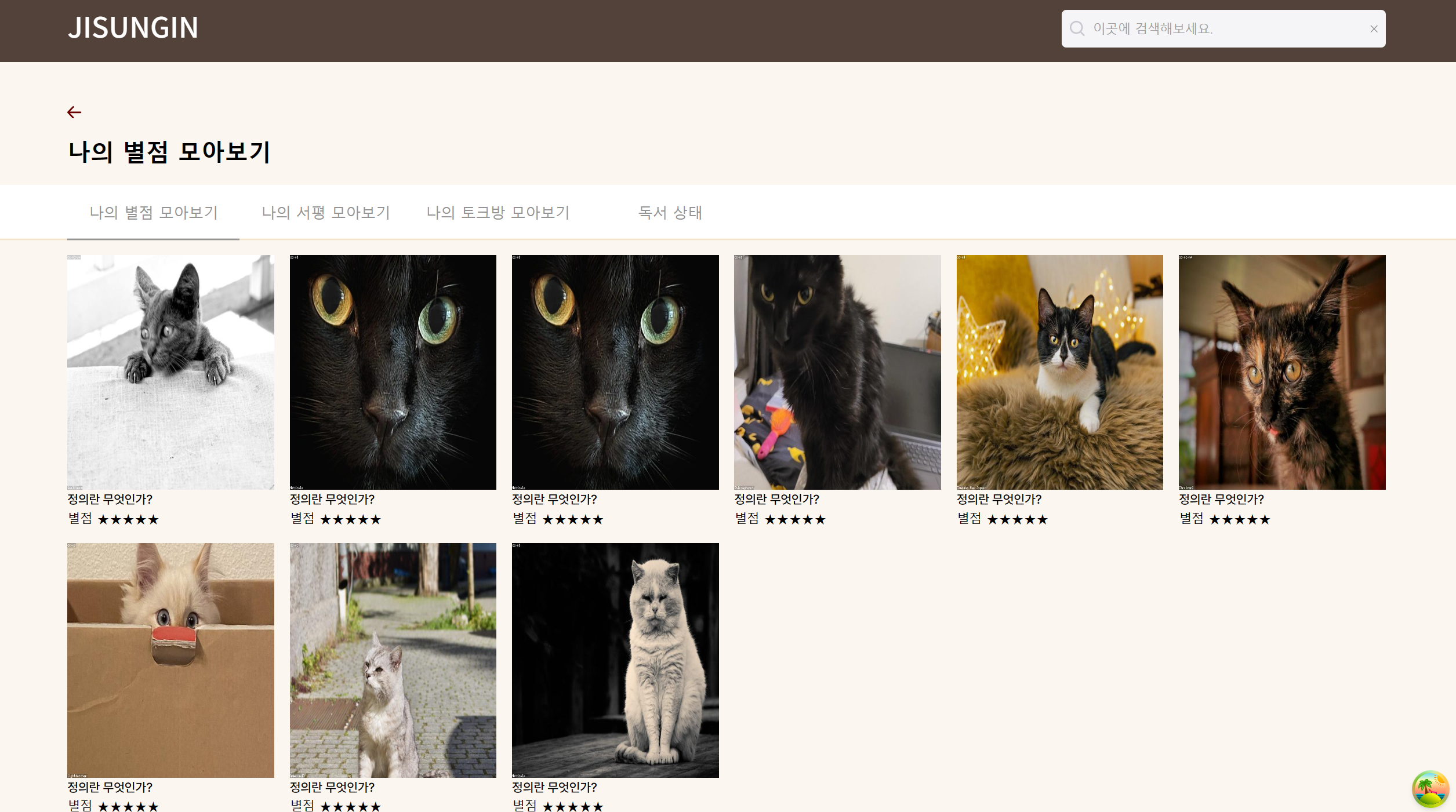1456x812 pixels.
Task: Switch to 나의 서평 모아보기 tab
Action: coord(325,213)
